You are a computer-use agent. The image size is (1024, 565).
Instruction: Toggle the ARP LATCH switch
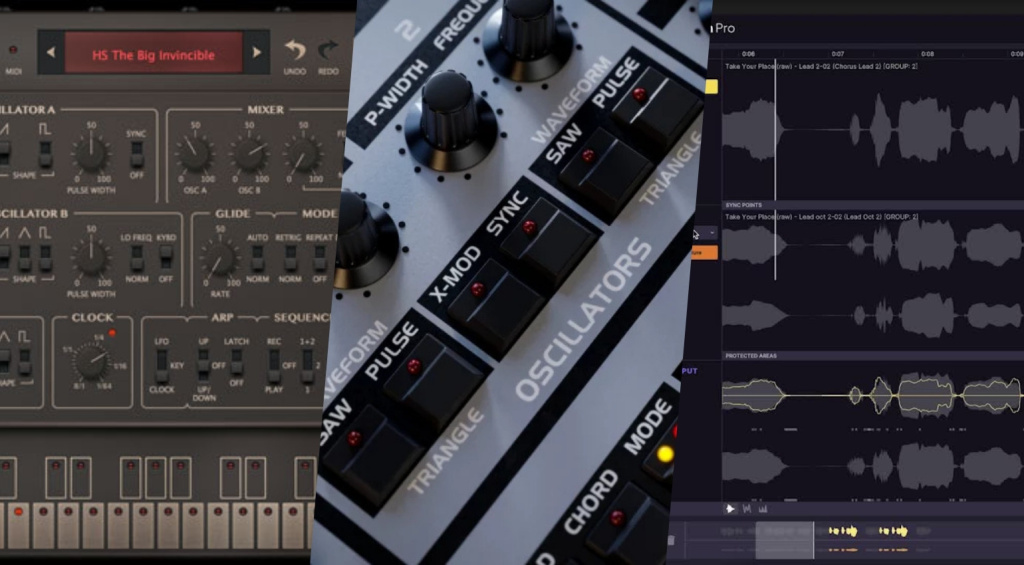(x=236, y=363)
